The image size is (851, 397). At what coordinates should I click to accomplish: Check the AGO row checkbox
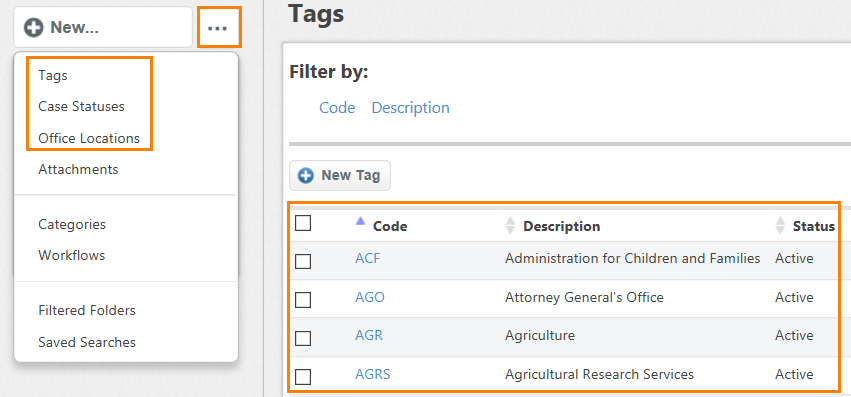point(303,300)
